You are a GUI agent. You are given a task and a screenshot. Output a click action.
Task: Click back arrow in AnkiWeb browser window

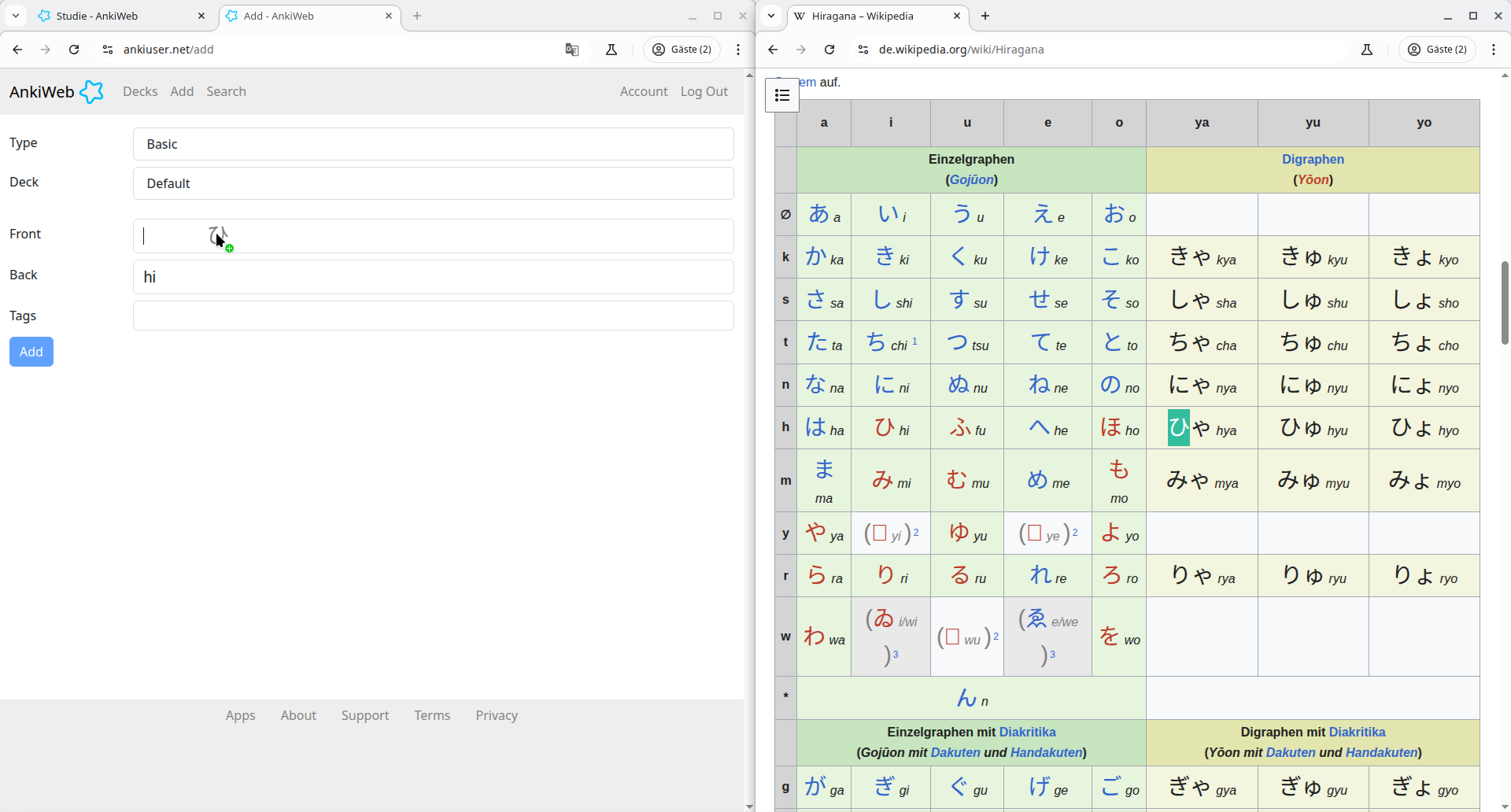(17, 50)
